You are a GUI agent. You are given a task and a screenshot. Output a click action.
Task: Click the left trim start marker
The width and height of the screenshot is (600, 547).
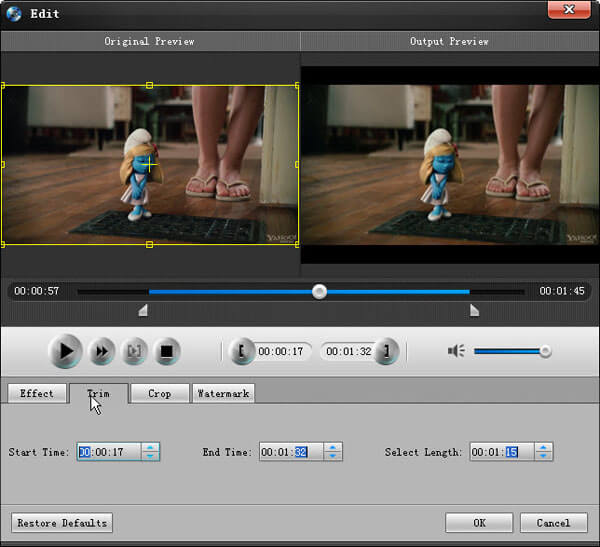143,310
